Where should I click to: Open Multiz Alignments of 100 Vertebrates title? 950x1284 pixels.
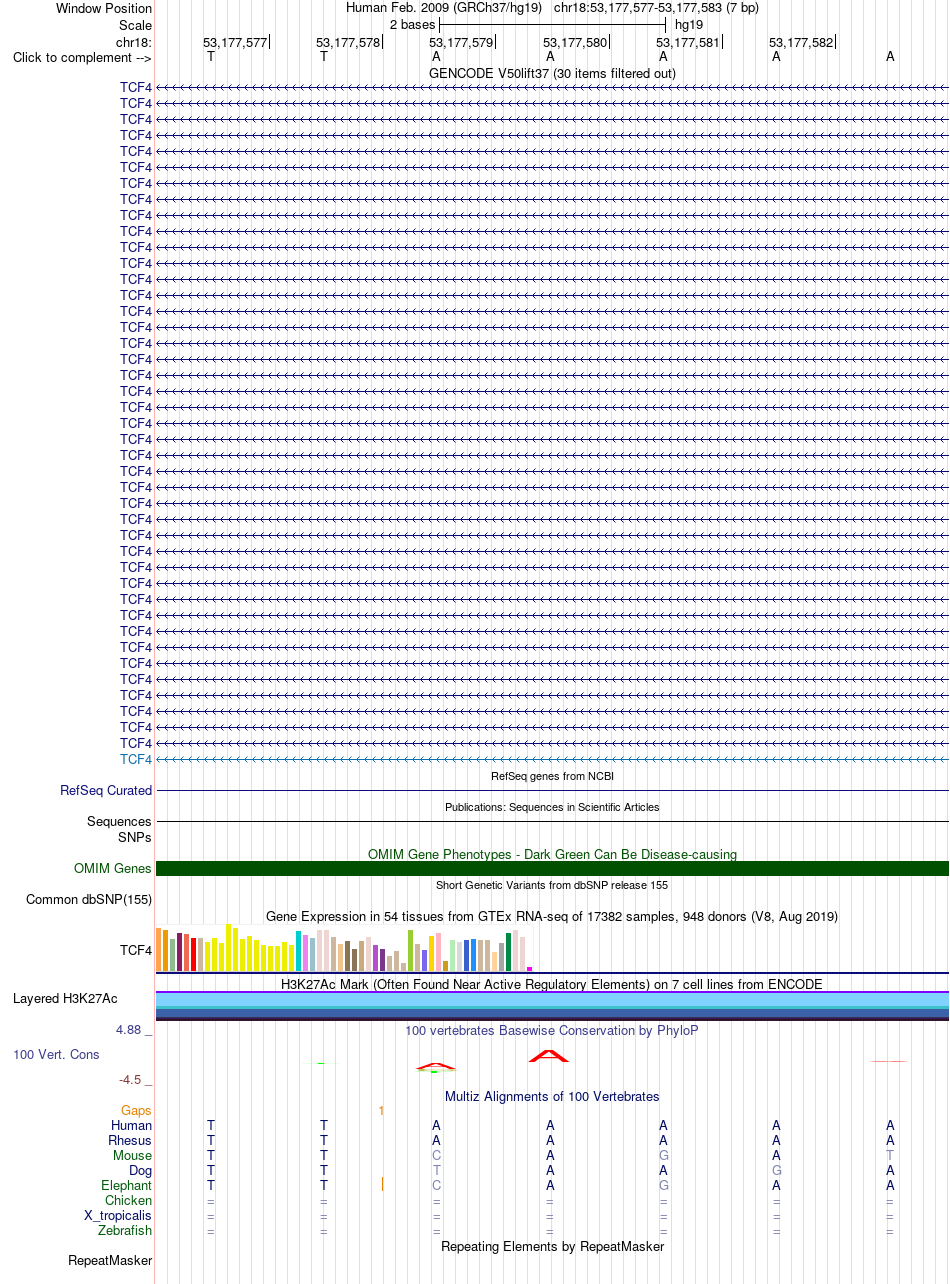pyautogui.click(x=552, y=1096)
